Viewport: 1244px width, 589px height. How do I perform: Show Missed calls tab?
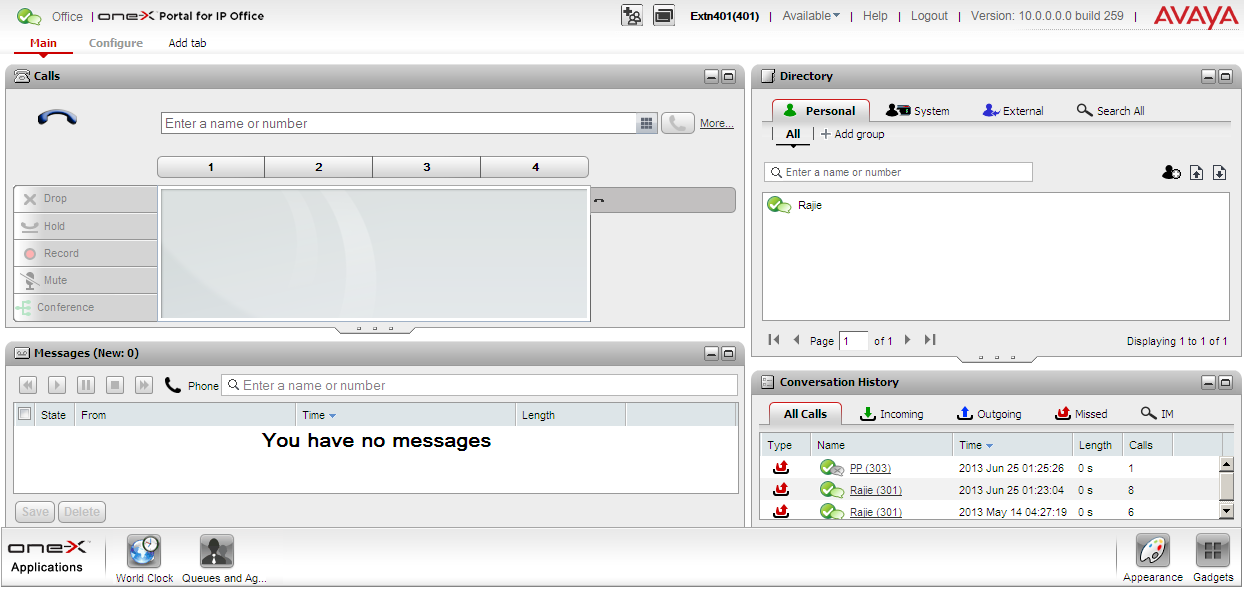click(x=1082, y=414)
